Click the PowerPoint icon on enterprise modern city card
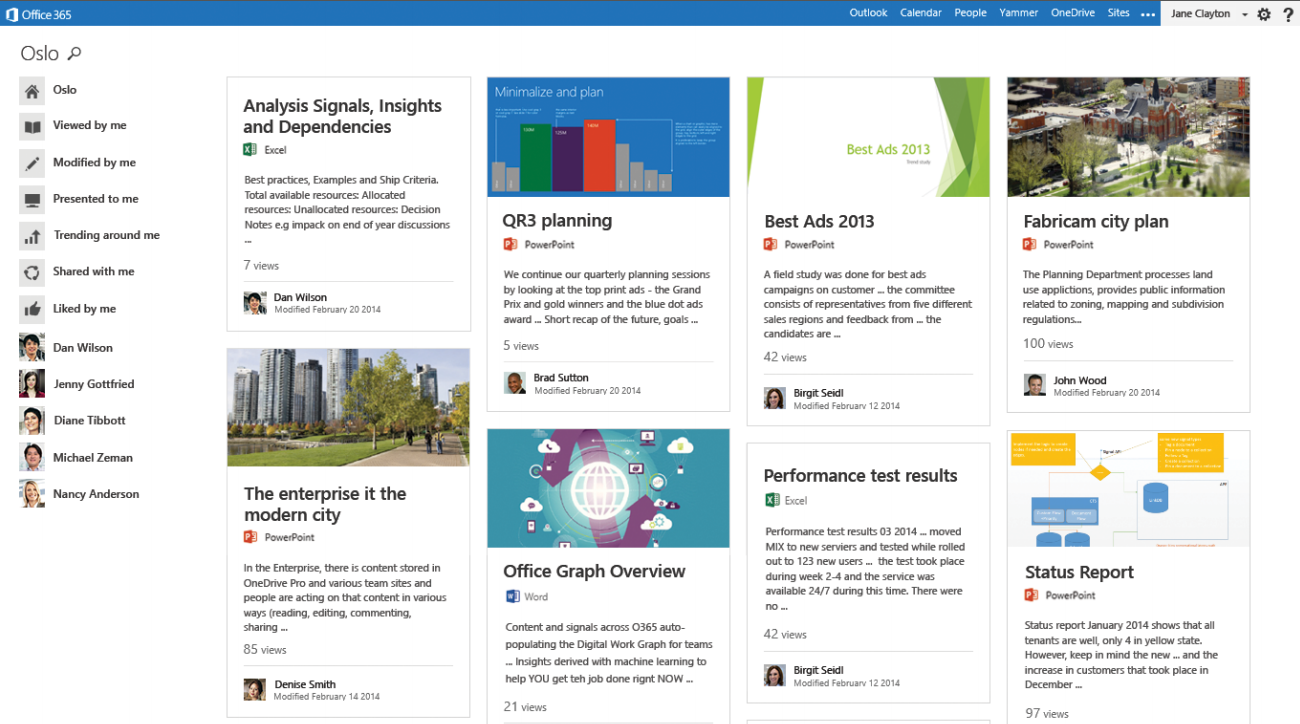This screenshot has height=724, width=1300. click(250, 537)
